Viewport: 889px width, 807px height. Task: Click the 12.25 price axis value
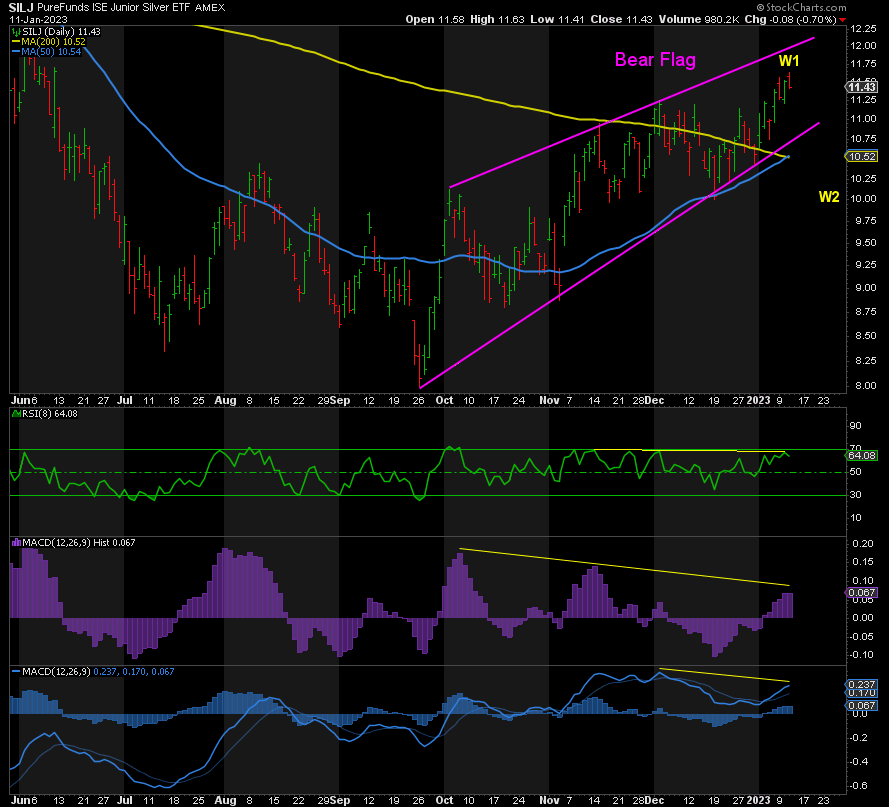(x=863, y=28)
